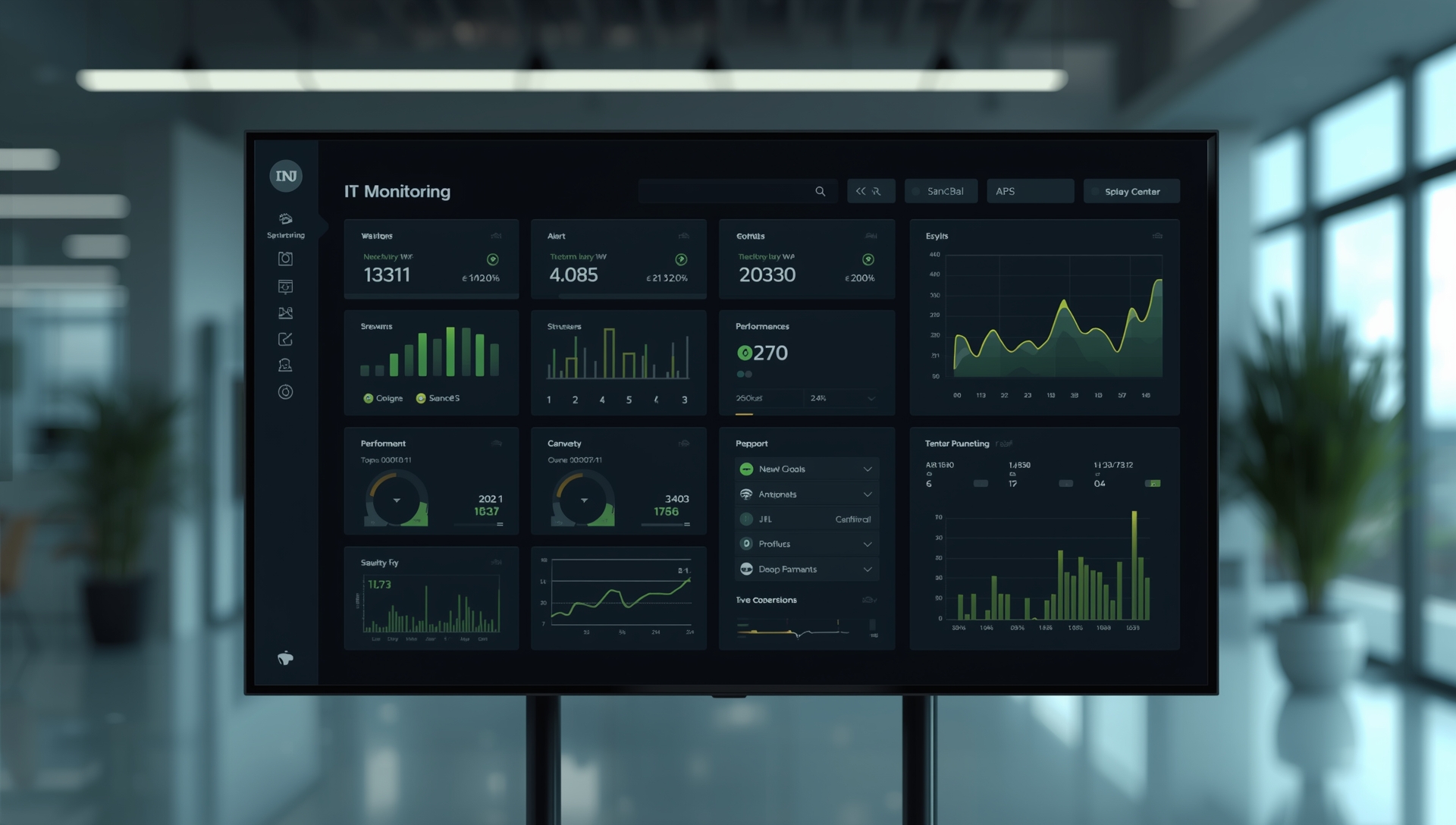Open the Splay Center tab
Screen dimensions: 1456x825
1131,191
